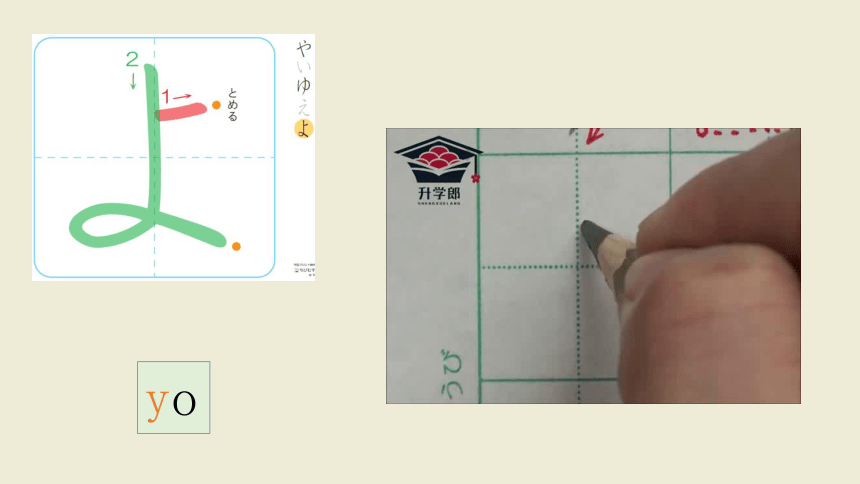Click the red number 1 stroke label
This screenshot has height=484, width=860.
(x=166, y=96)
